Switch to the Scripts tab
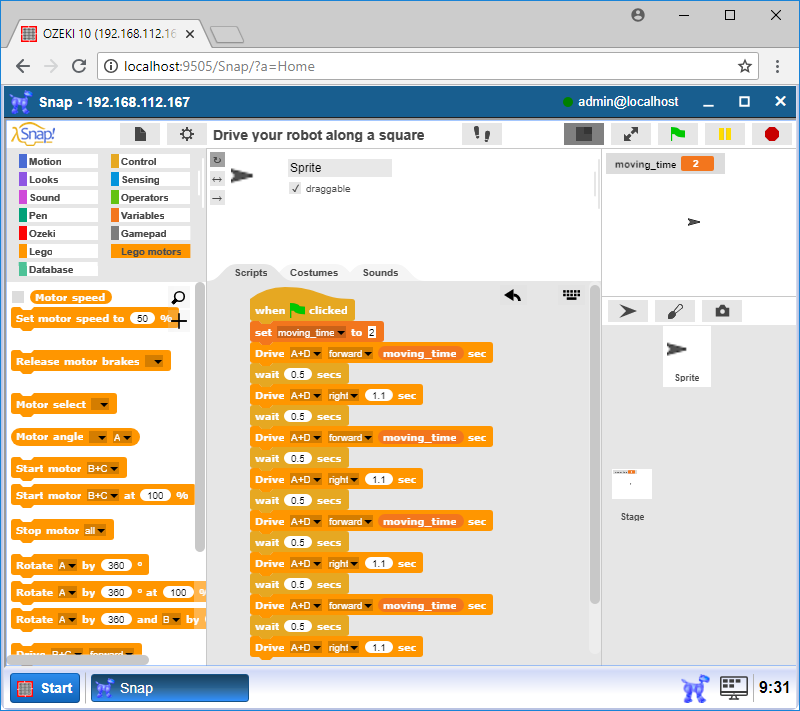This screenshot has height=711, width=800. pos(251,272)
